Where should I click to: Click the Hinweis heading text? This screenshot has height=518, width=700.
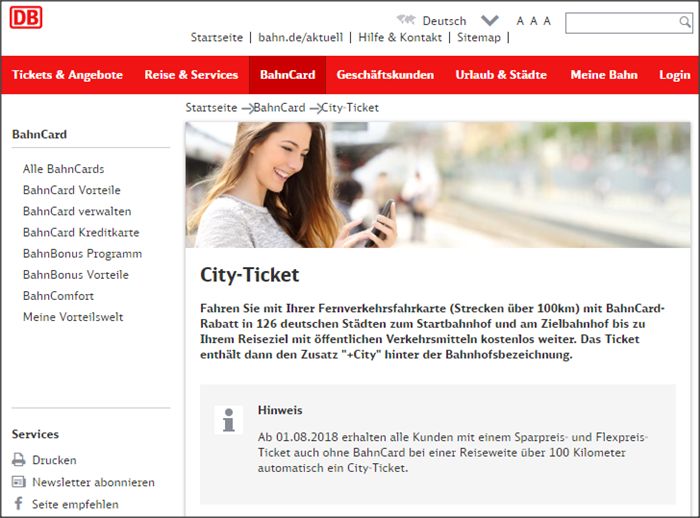point(280,410)
